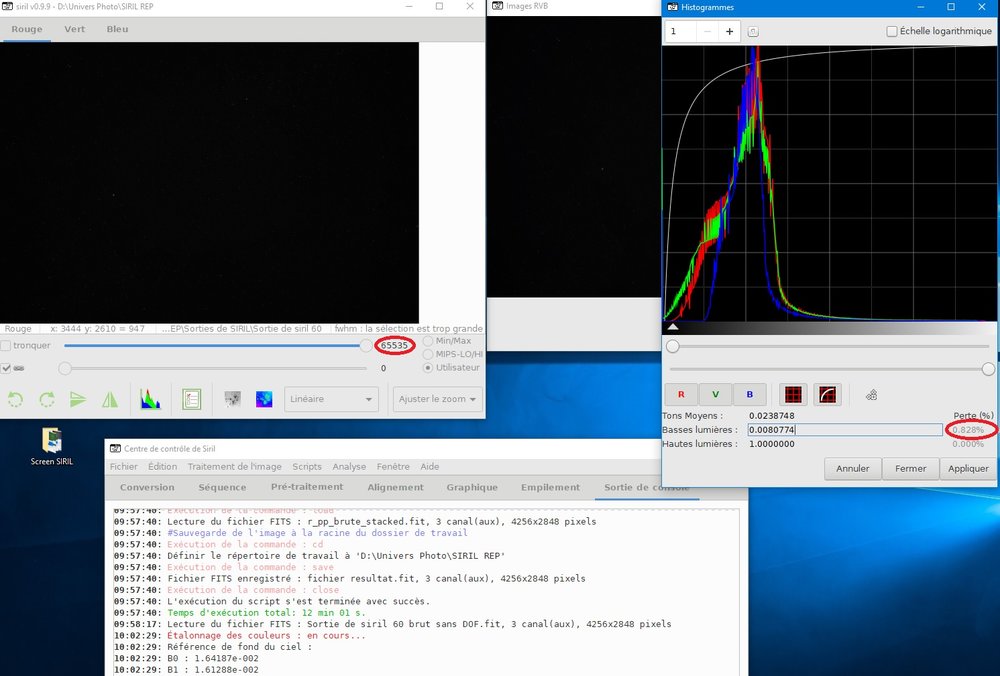Screen dimensions: 1000x676
Task: Click the rotate clockwise green arrow icon
Action: pos(47,400)
